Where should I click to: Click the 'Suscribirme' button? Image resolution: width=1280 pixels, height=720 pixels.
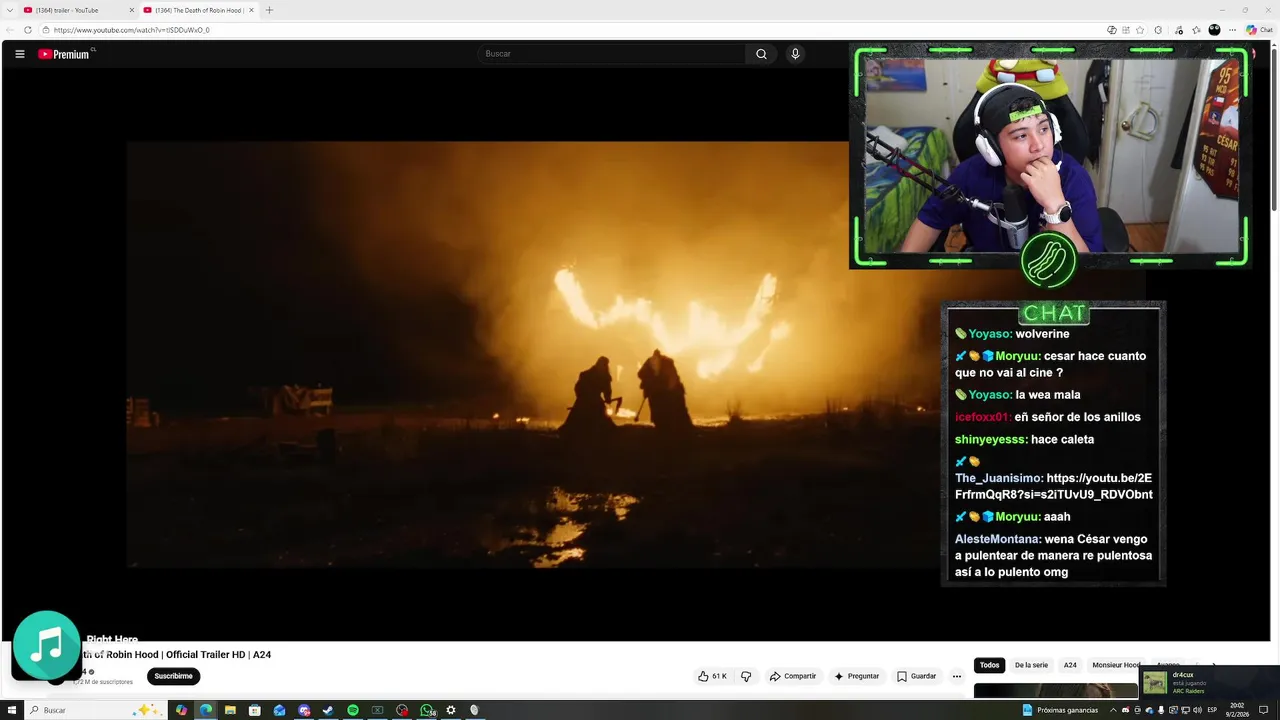(x=173, y=676)
